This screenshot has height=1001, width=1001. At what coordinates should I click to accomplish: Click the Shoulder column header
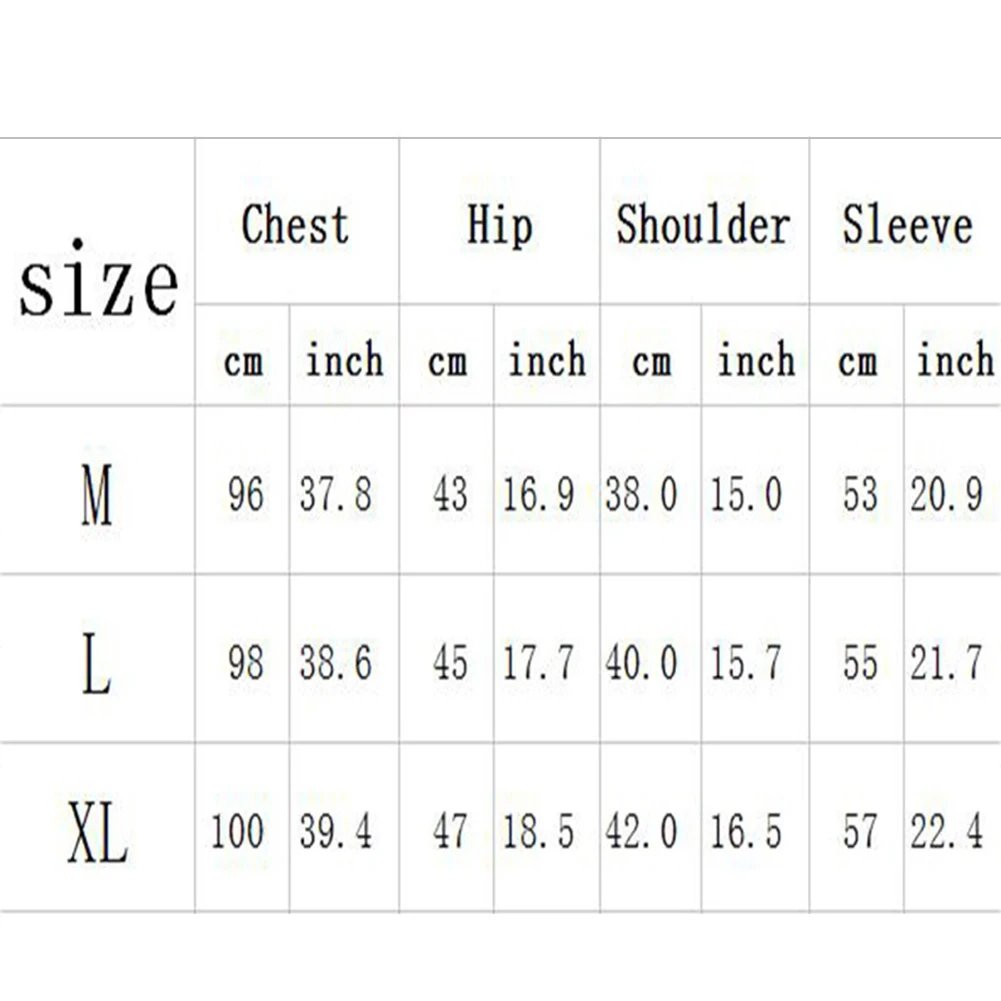point(704,224)
